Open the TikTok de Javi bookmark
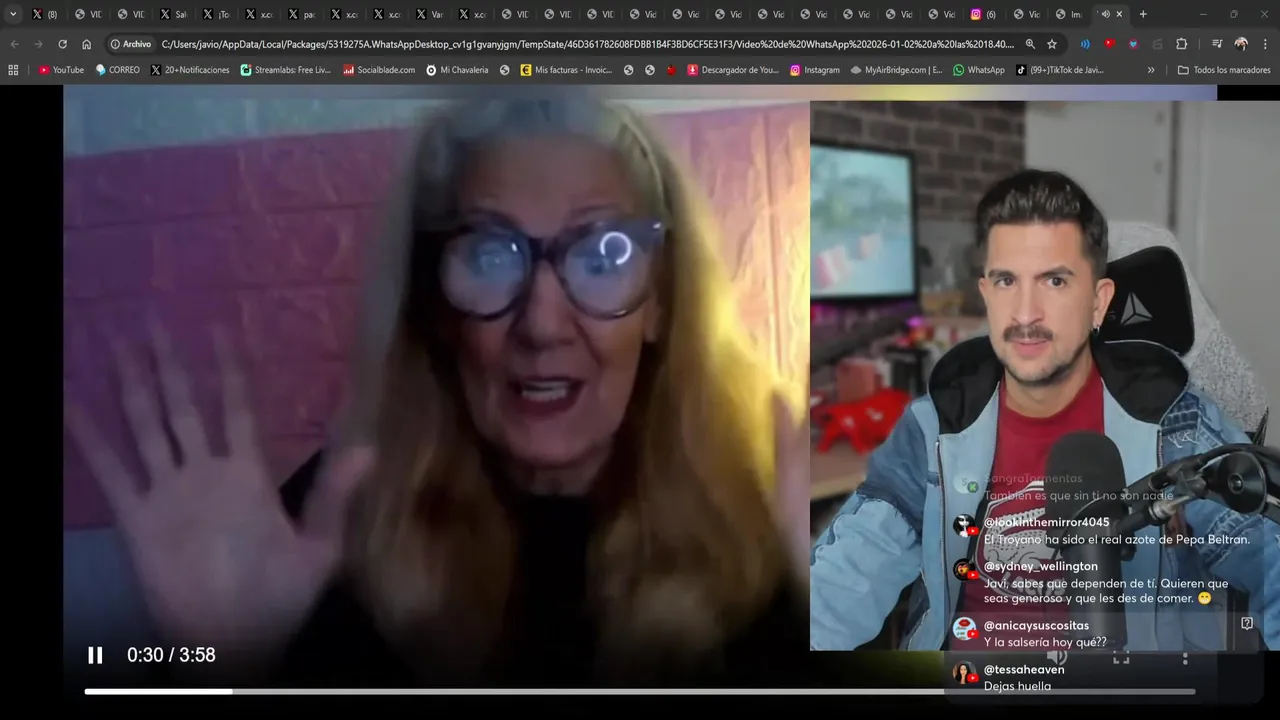The width and height of the screenshot is (1280, 720). tap(1060, 70)
